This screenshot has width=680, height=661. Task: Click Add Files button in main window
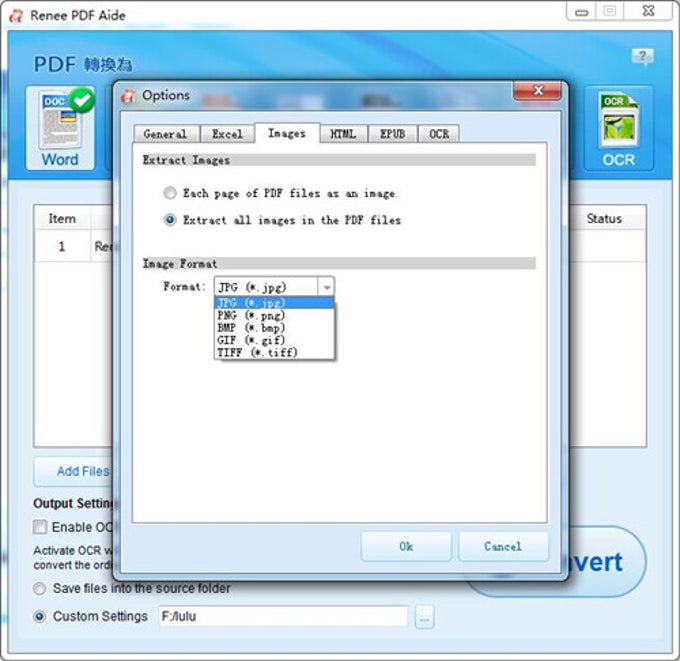click(74, 471)
